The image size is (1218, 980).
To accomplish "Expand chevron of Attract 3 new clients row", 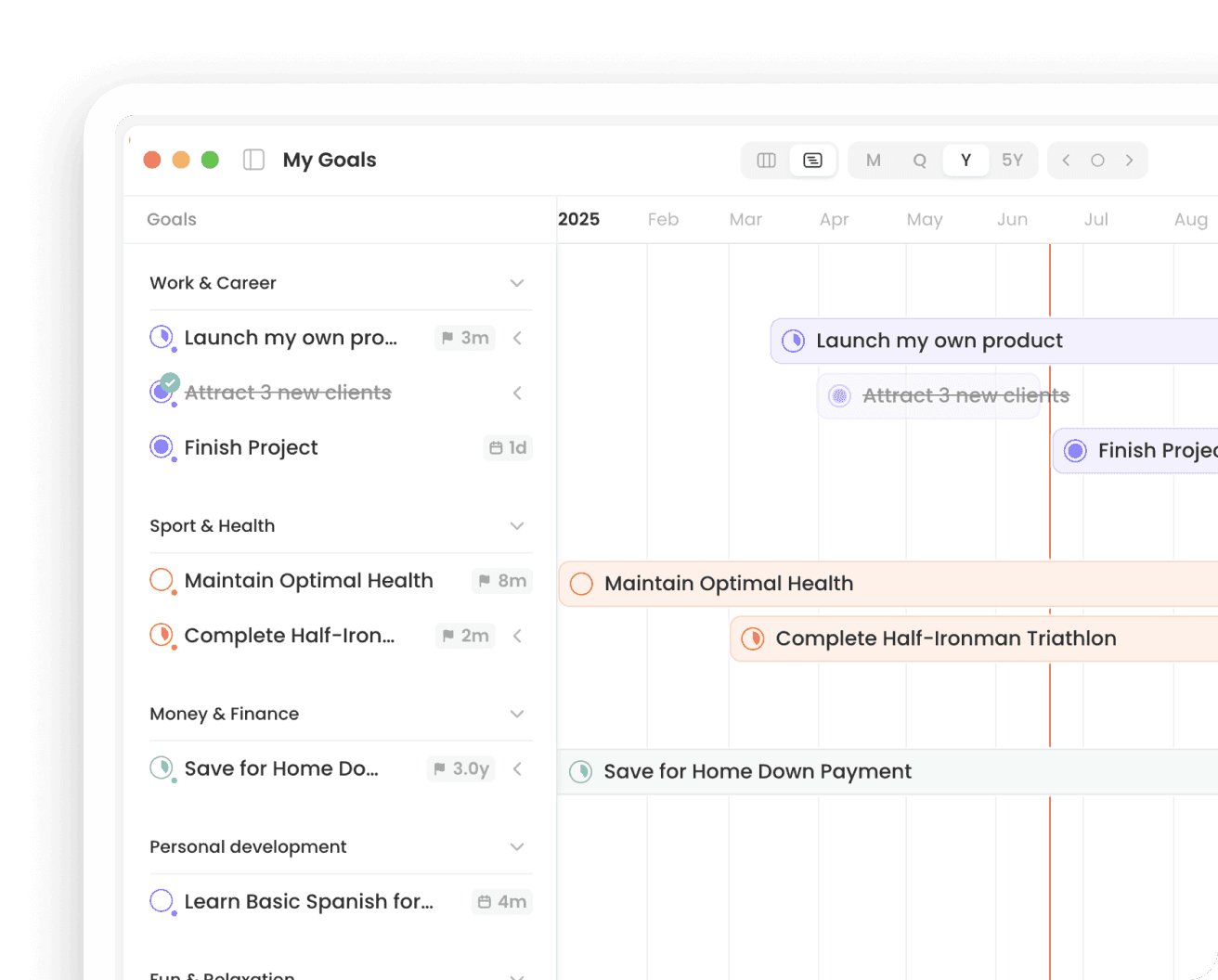I will click(517, 393).
